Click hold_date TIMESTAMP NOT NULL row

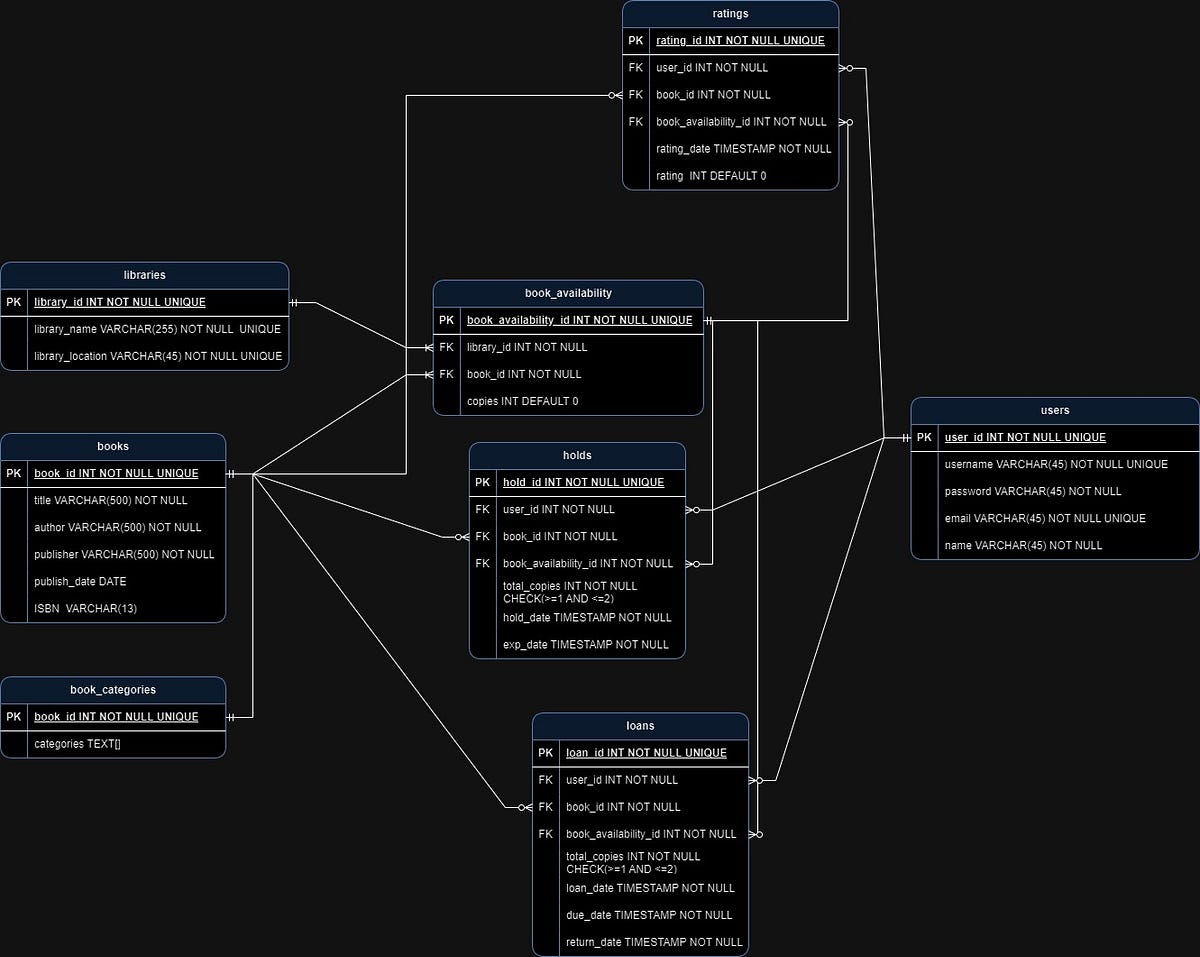[577, 618]
